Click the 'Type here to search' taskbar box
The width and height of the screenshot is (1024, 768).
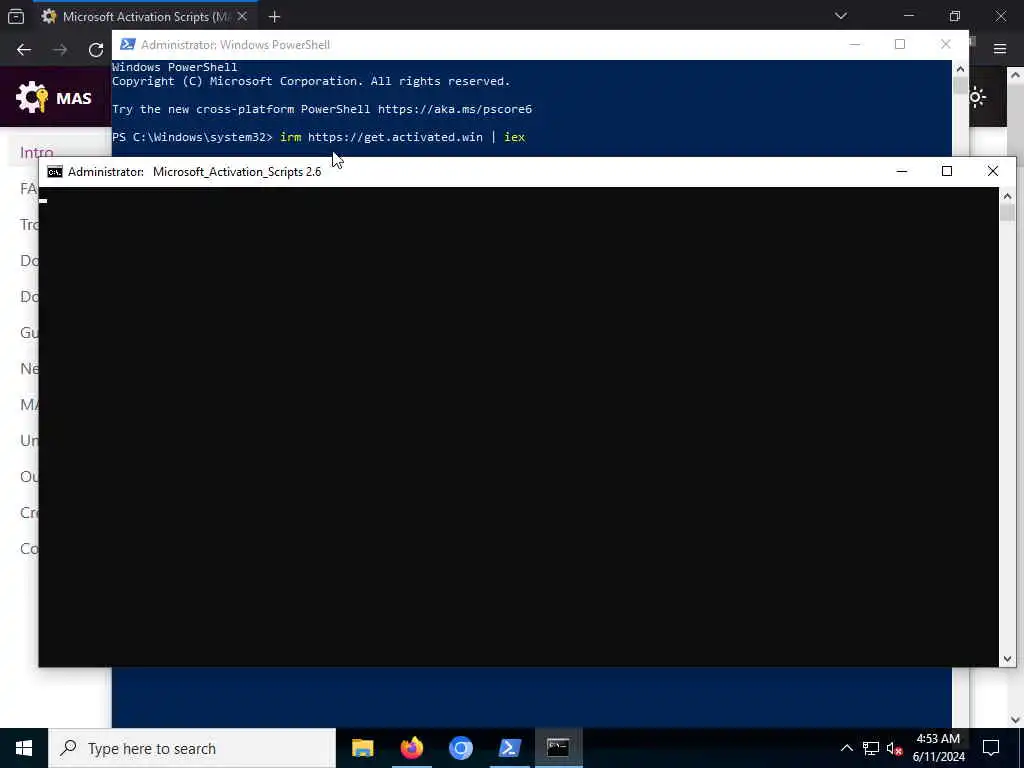pos(192,748)
